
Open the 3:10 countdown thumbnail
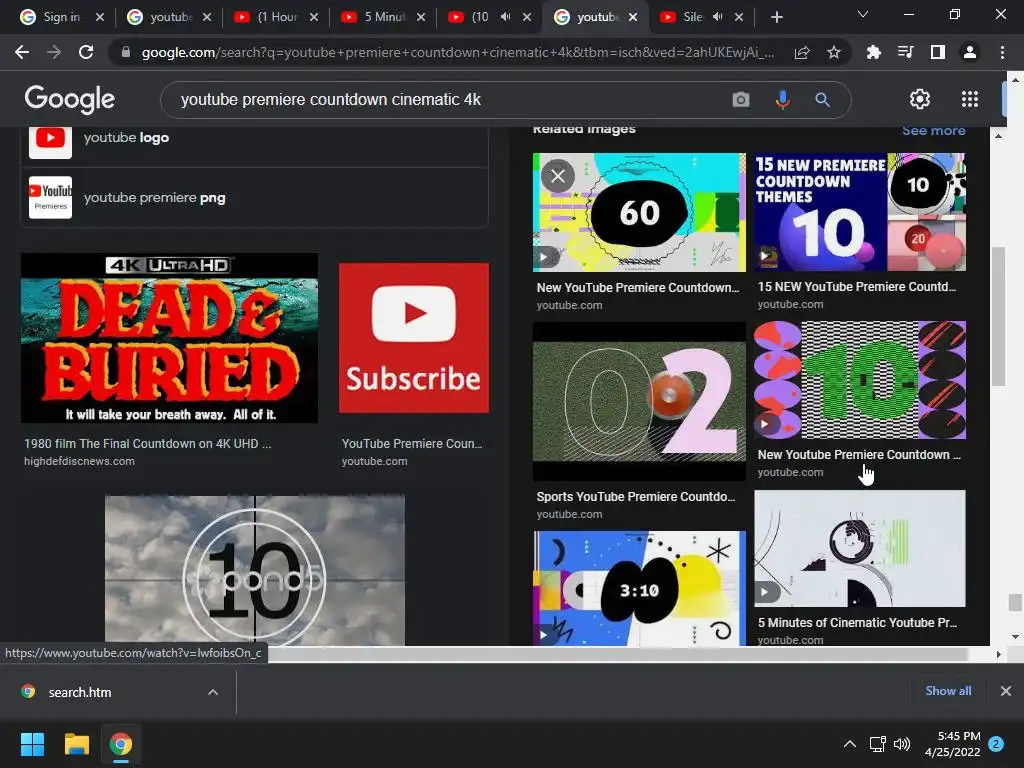click(639, 588)
